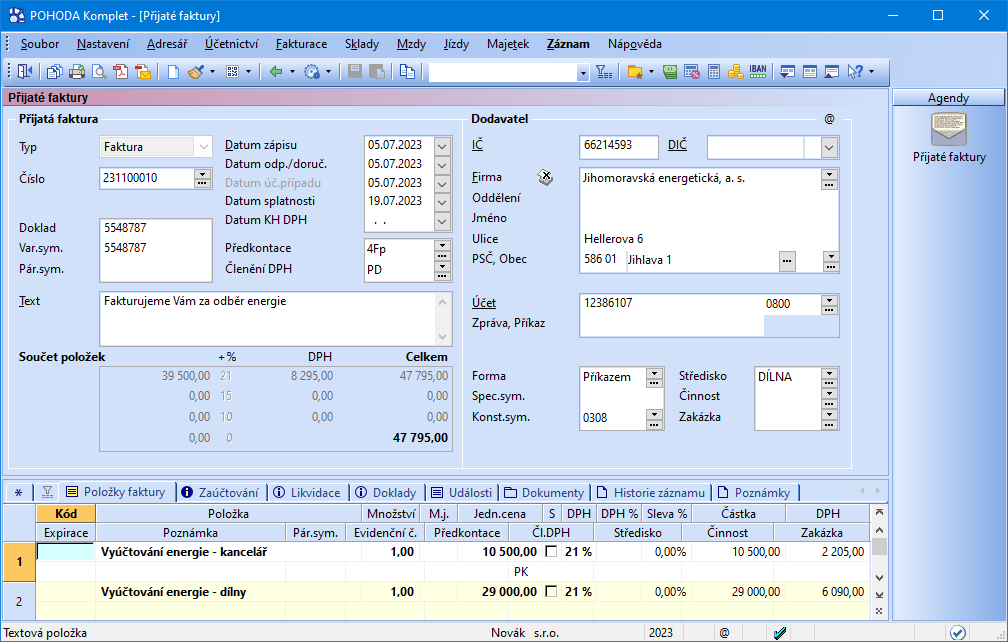This screenshot has width=1008, height=642.
Task: Click the IČ link label
Action: (477, 145)
